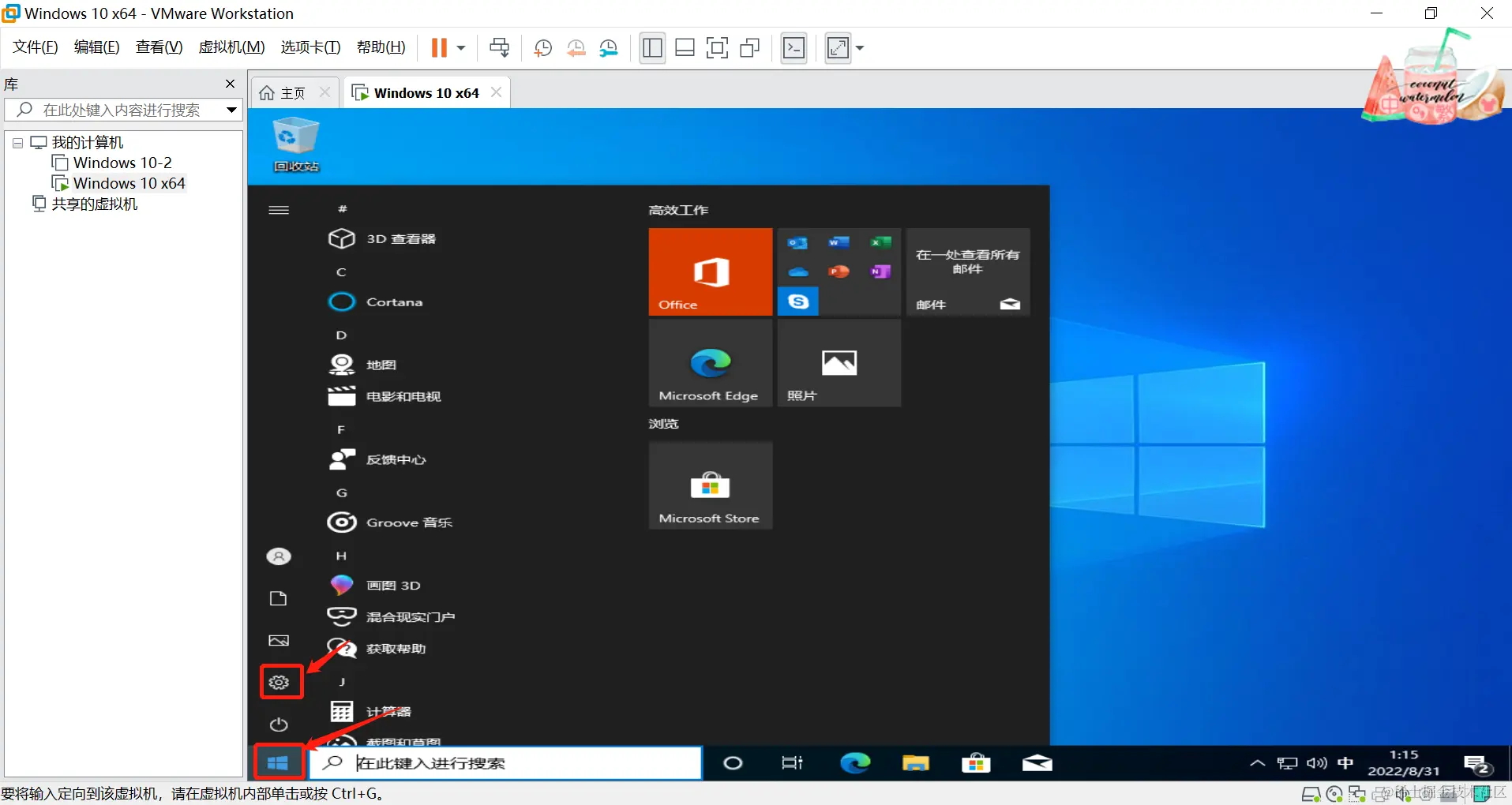Jump to letter C app group
The height and width of the screenshot is (805, 1512).
tap(341, 272)
